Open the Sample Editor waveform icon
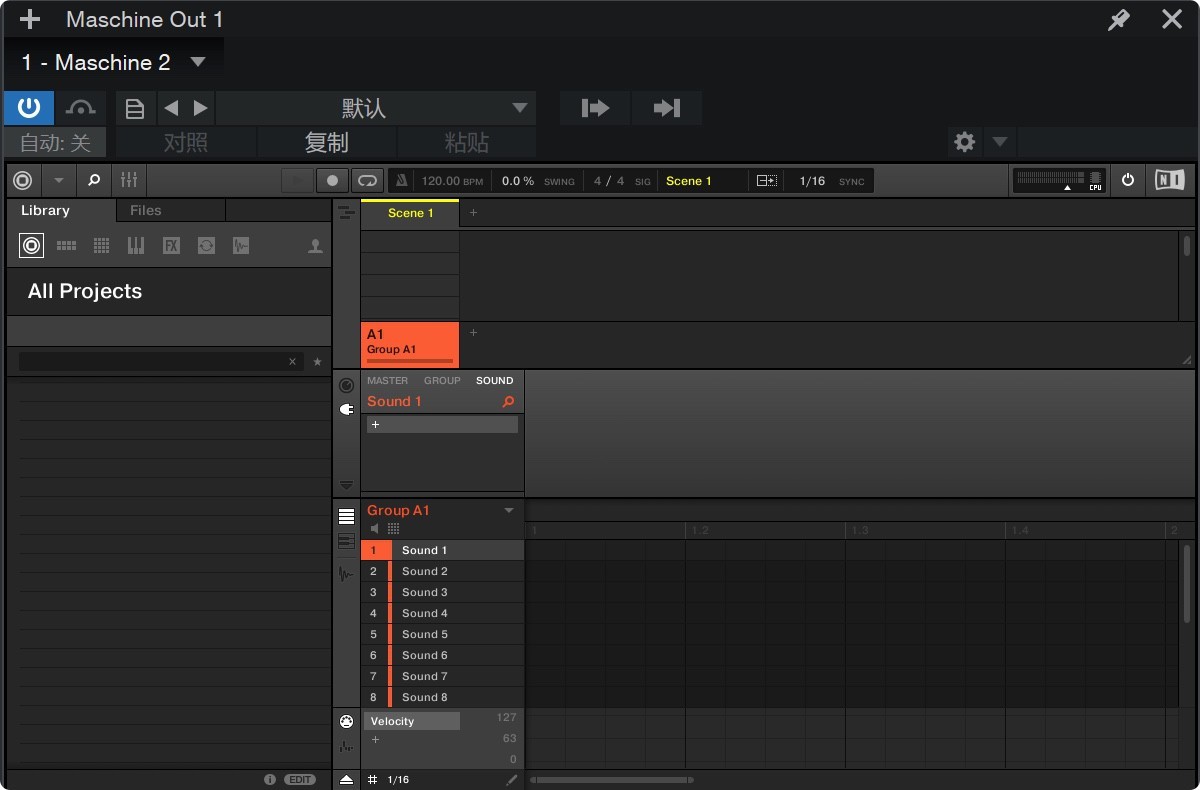The width and height of the screenshot is (1200, 790). [346, 574]
